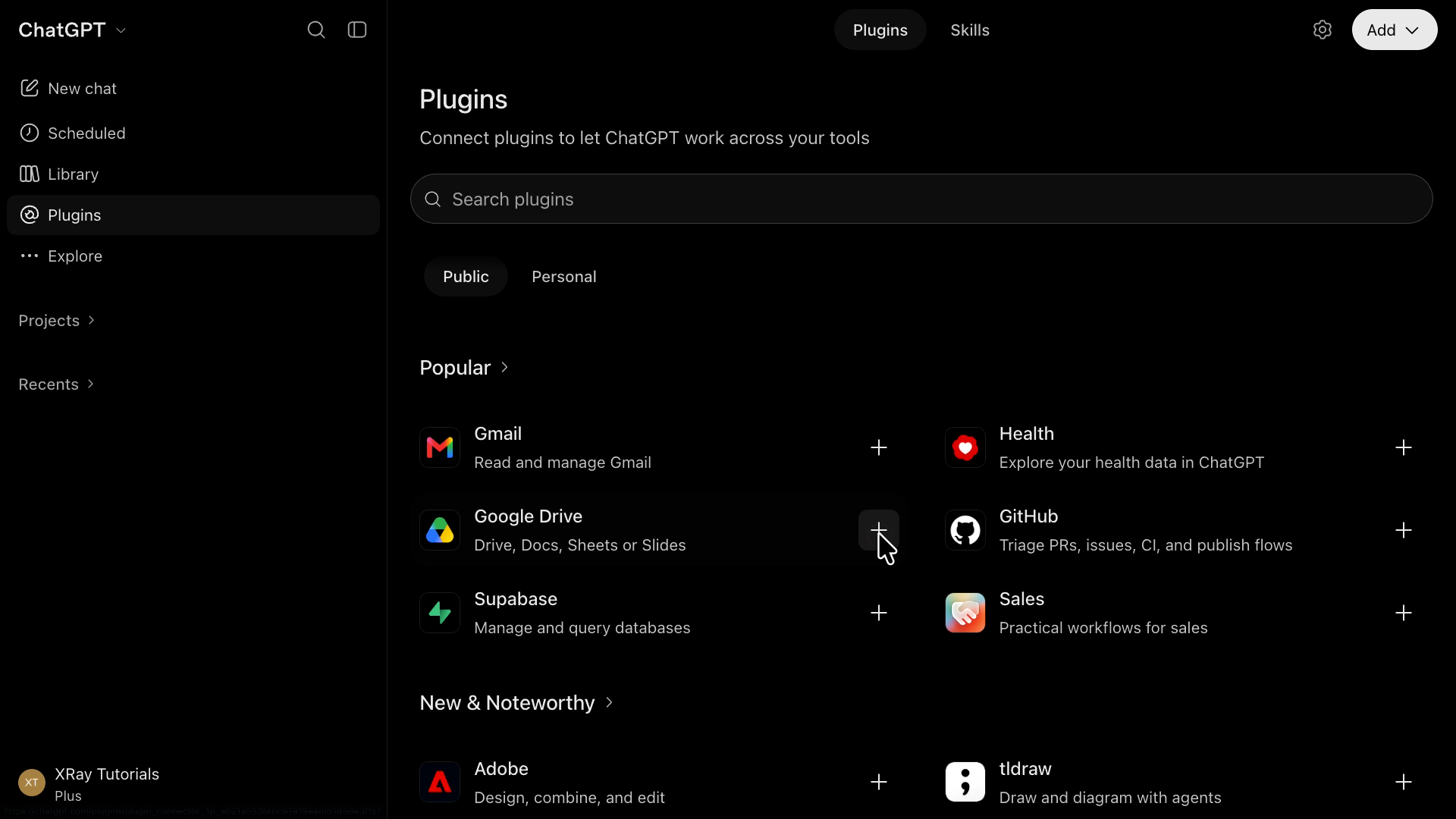Click the Google Drive logo icon

[440, 530]
